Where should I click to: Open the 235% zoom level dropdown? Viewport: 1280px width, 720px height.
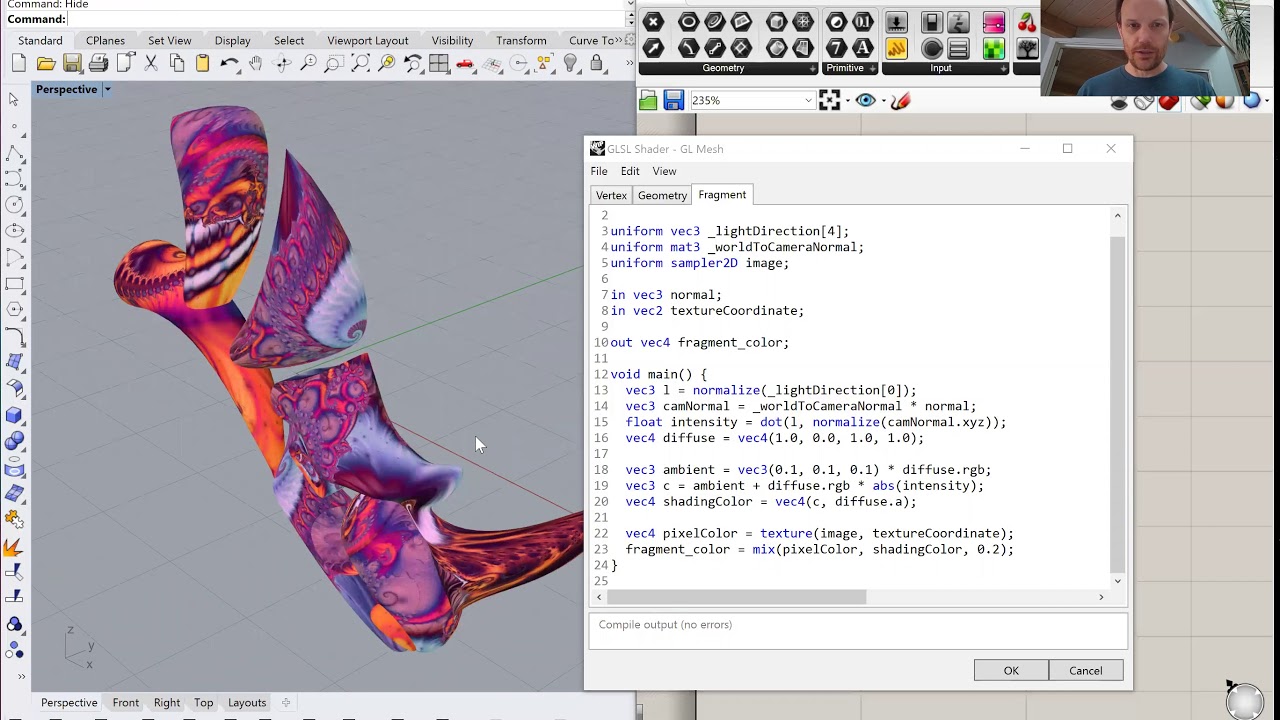tap(808, 101)
